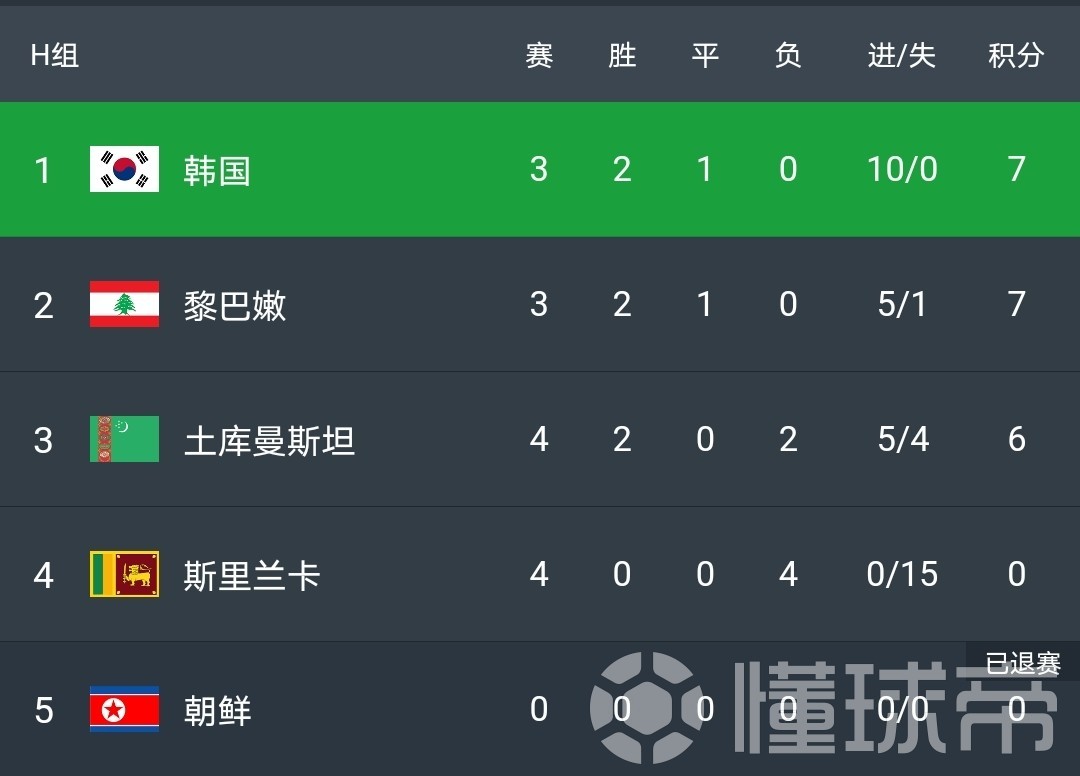Sort by the 胜 column
The image size is (1080, 776).
[621, 56]
